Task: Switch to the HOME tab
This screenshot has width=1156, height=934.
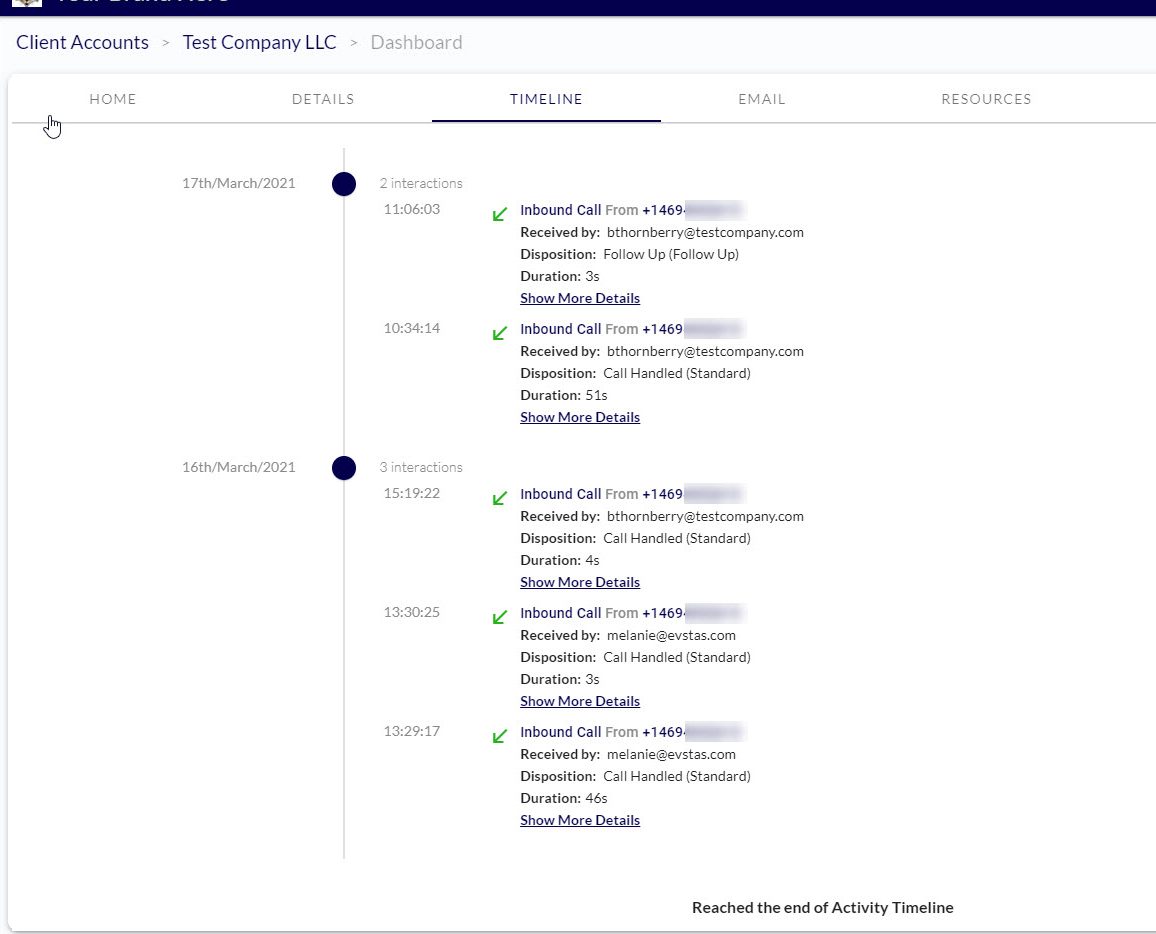Action: coord(112,98)
